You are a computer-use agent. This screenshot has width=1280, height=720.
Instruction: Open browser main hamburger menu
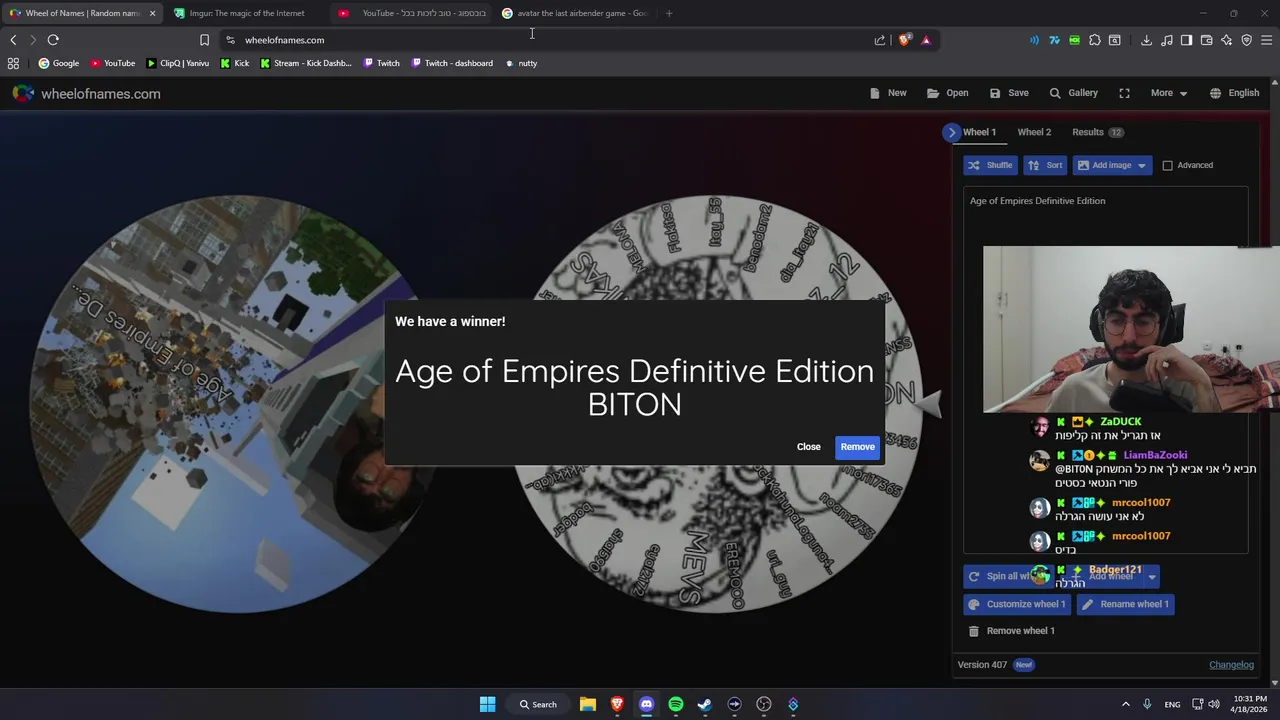tap(1267, 40)
